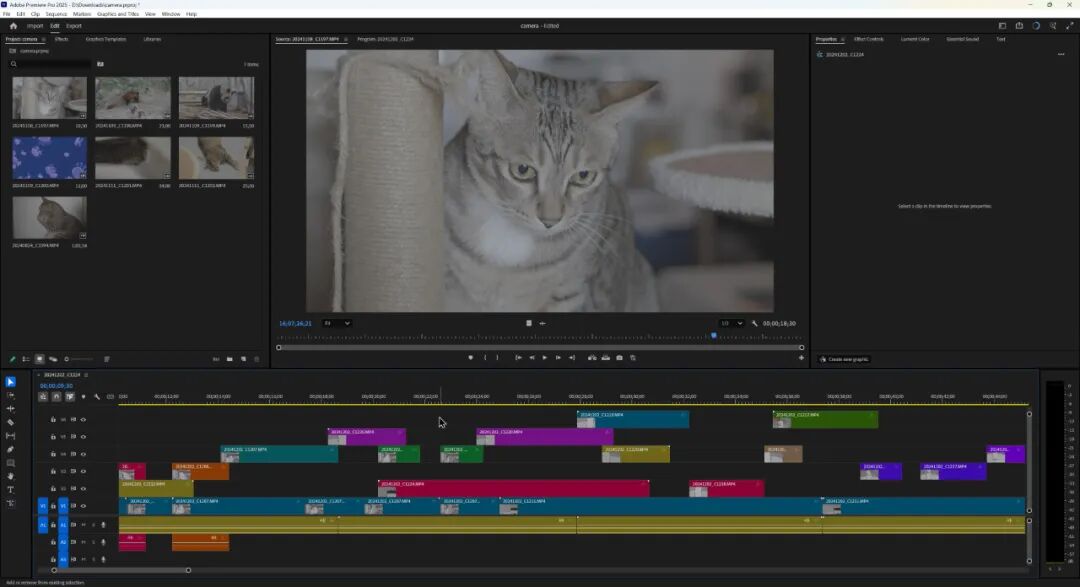This screenshot has height=587, width=1080.
Task: Open the Home screen icon
Action: click(13, 26)
